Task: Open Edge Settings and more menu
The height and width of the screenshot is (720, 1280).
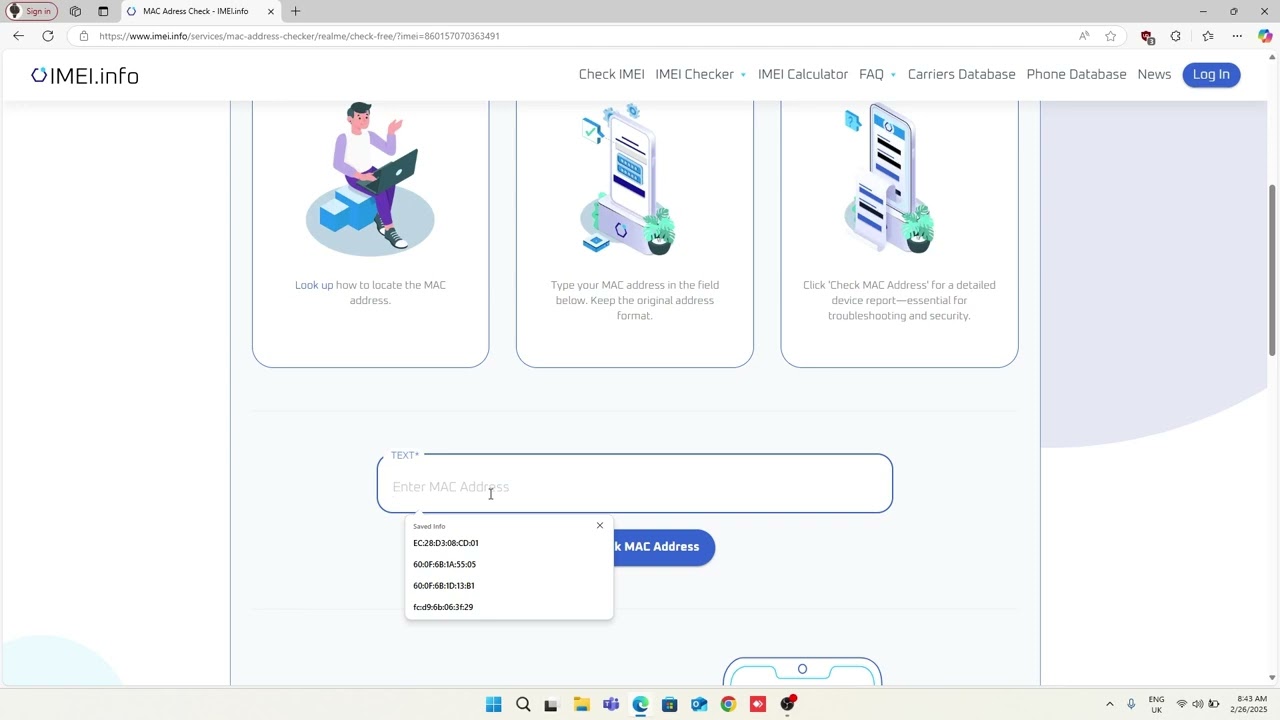Action: 1237,36
